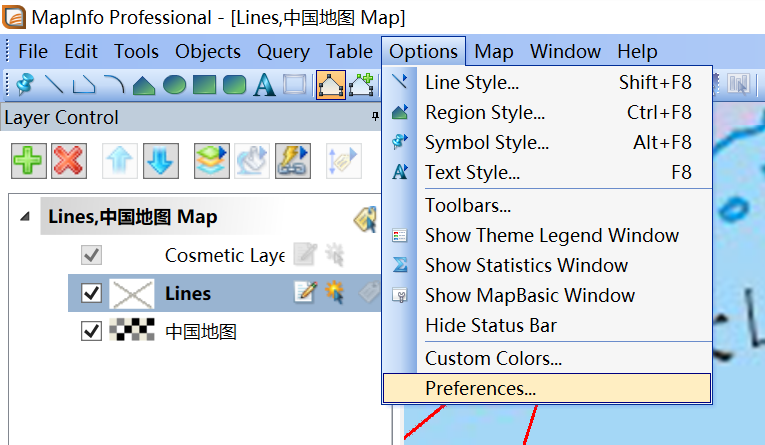
Task: Click the greyed-out hand layer control icon
Action: pyautogui.click(x=252, y=161)
